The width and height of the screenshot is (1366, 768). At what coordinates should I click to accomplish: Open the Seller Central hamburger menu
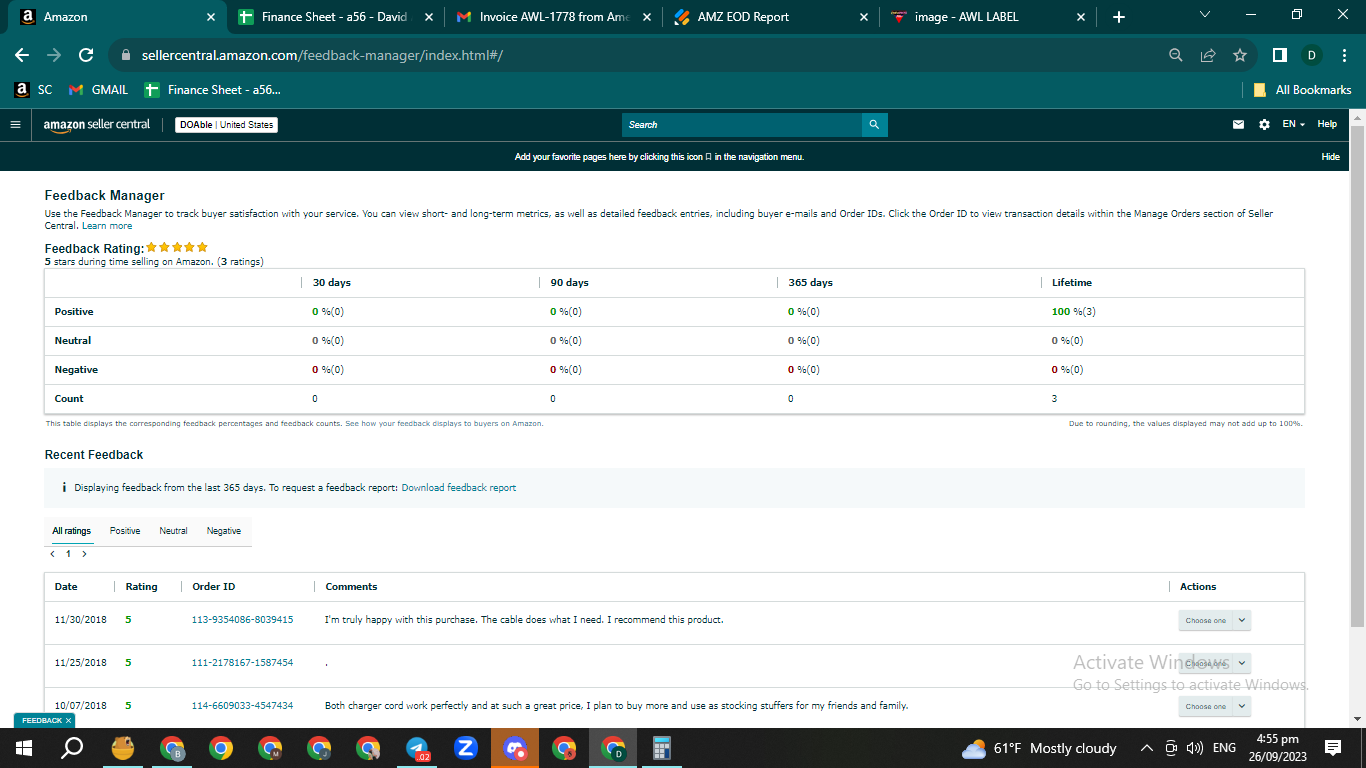click(x=15, y=125)
